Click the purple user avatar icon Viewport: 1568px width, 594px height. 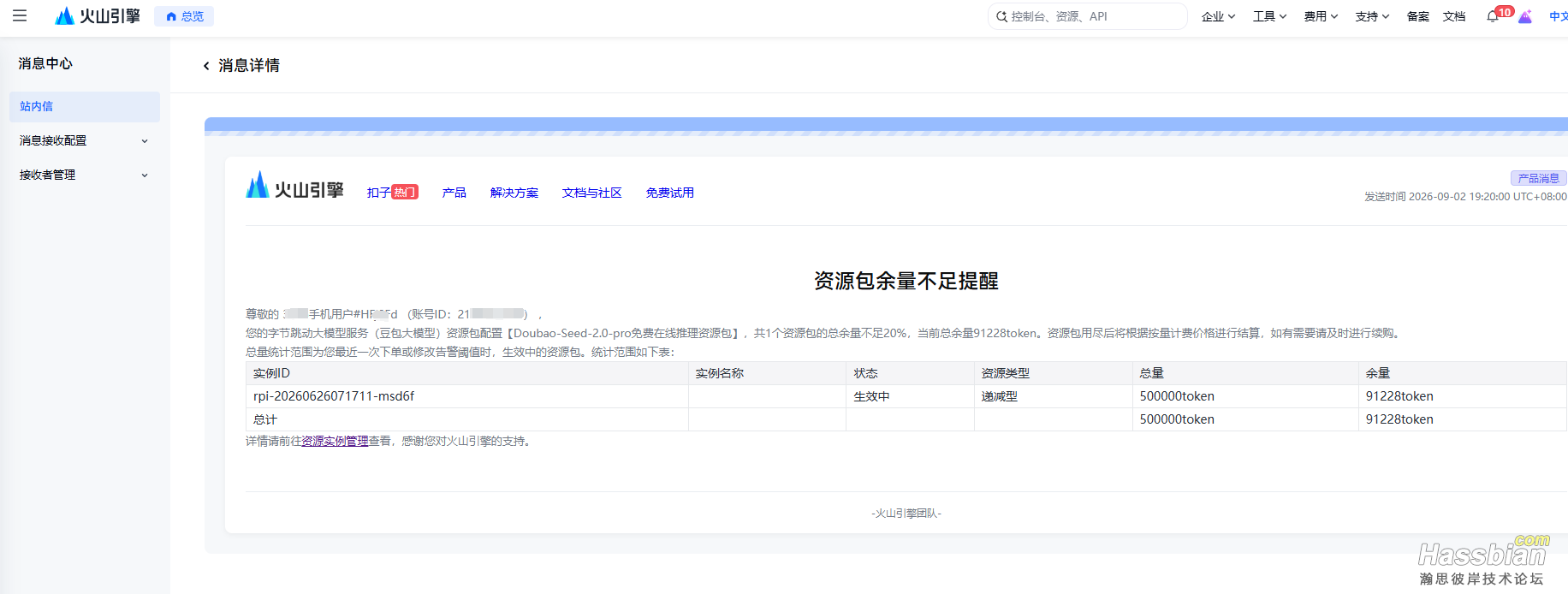click(x=1524, y=16)
